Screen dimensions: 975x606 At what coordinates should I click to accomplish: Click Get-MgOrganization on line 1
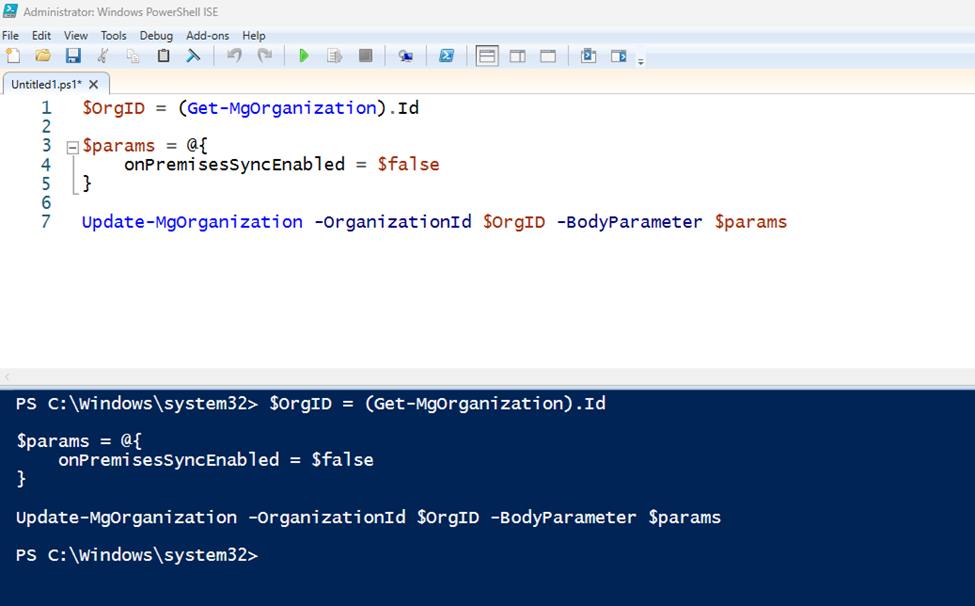[x=282, y=108]
